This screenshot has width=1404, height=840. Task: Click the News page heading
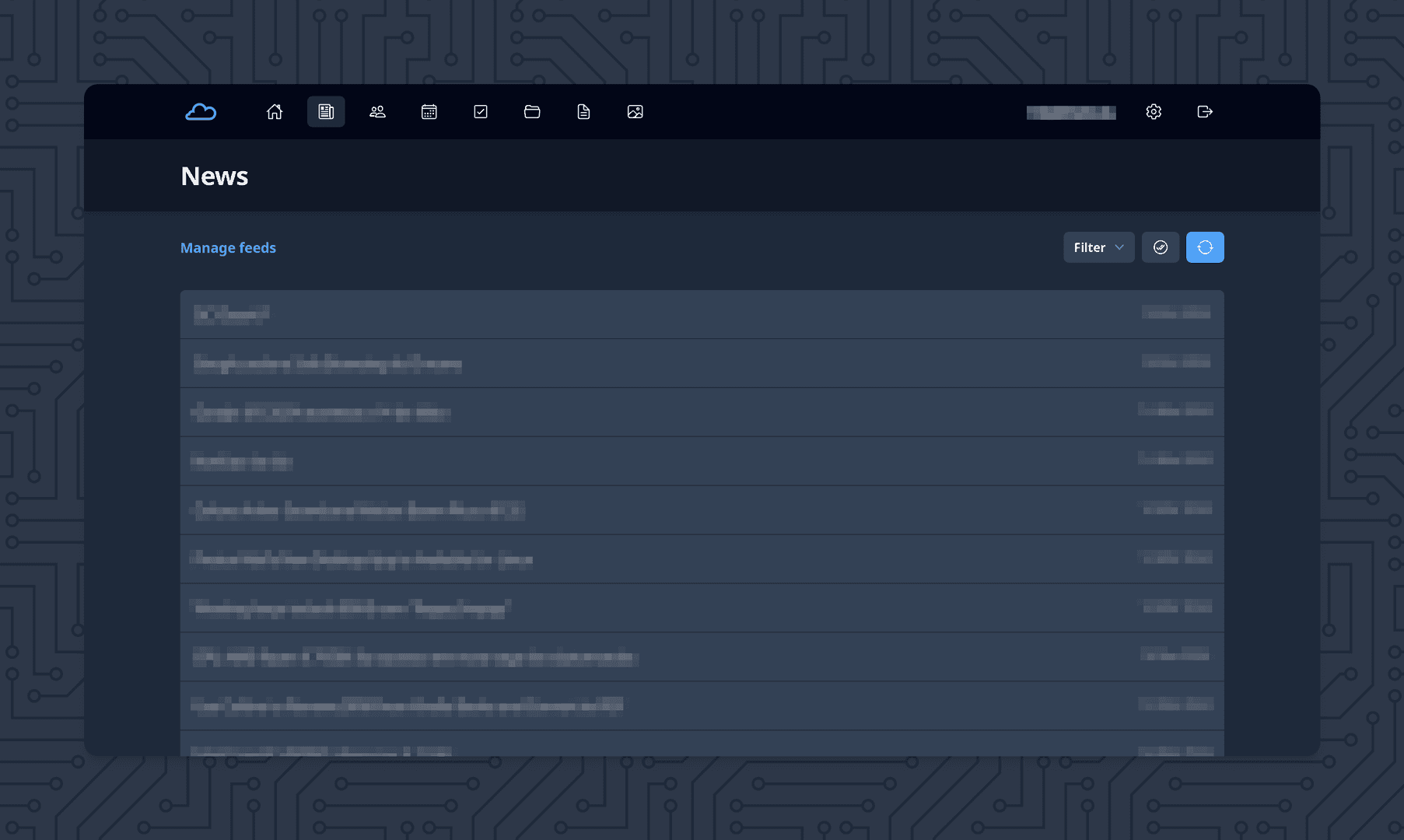point(214,176)
